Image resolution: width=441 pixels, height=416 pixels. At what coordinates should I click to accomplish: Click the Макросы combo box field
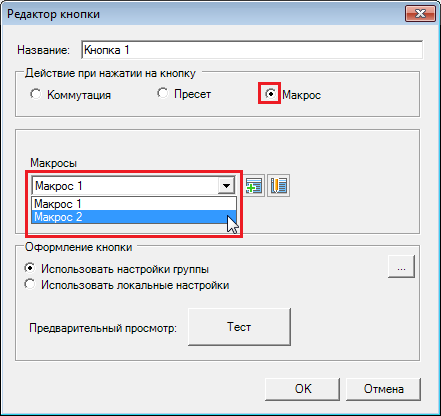click(x=133, y=186)
